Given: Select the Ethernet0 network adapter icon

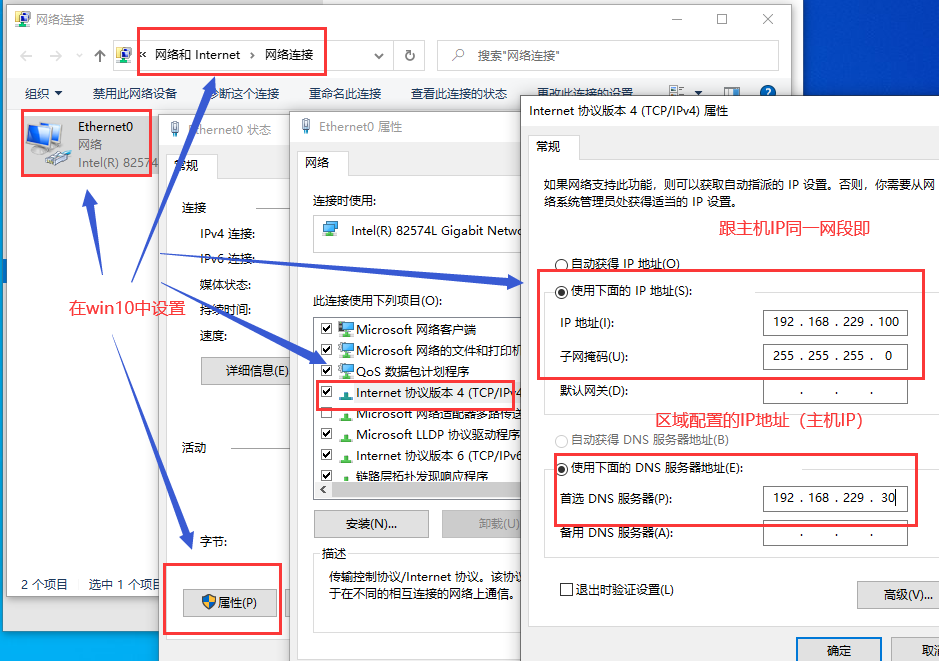Looking at the screenshot, I should (46, 142).
